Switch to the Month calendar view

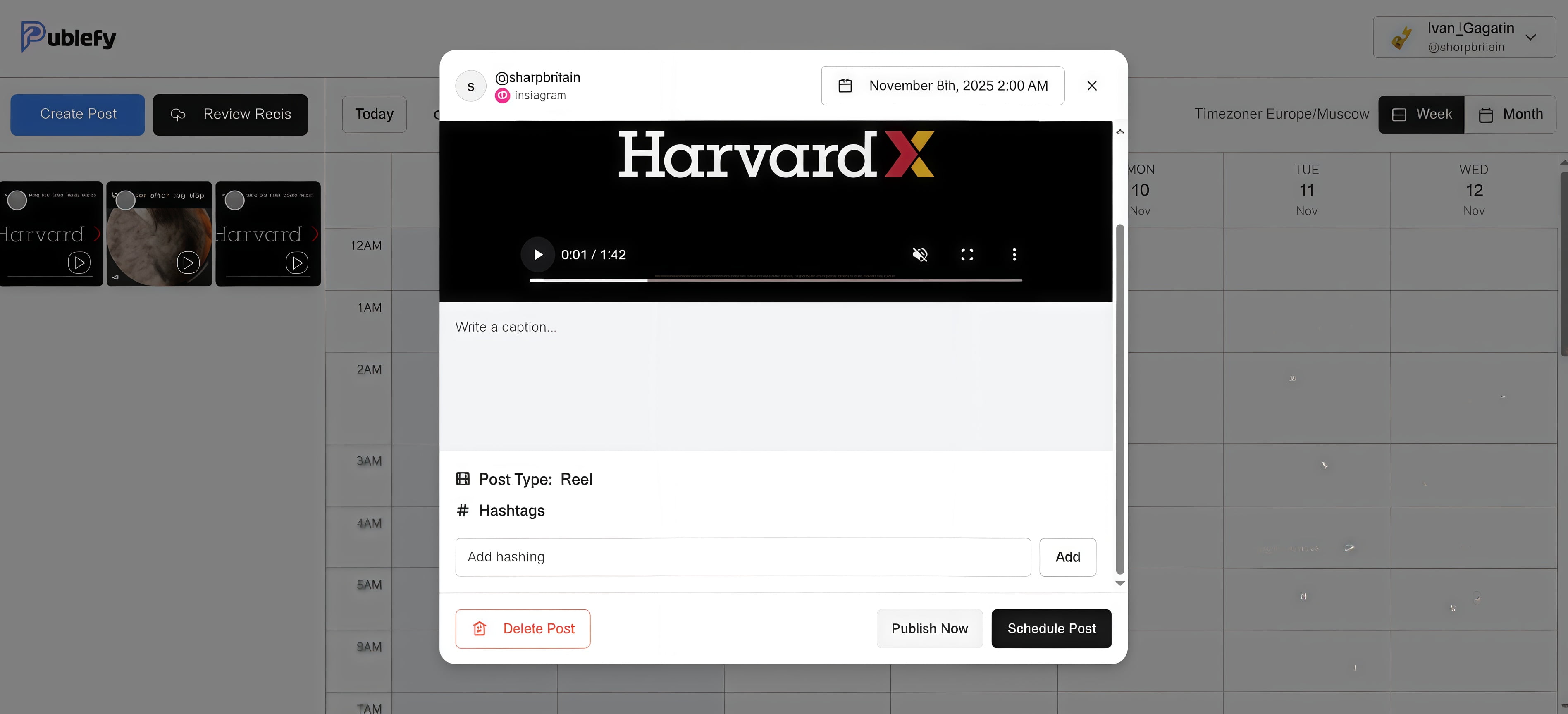1511,115
